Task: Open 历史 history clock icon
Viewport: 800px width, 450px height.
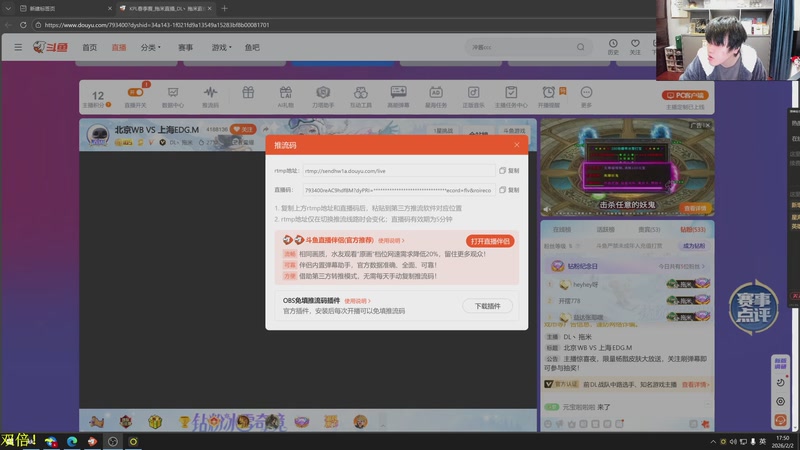Action: [x=613, y=46]
